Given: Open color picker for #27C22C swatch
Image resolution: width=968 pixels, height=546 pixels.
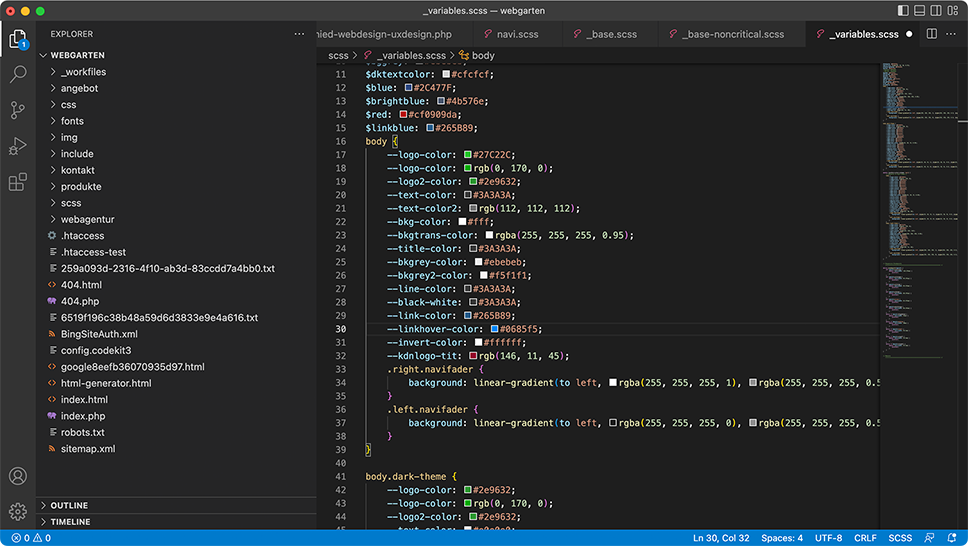Looking at the screenshot, I should point(468,154).
